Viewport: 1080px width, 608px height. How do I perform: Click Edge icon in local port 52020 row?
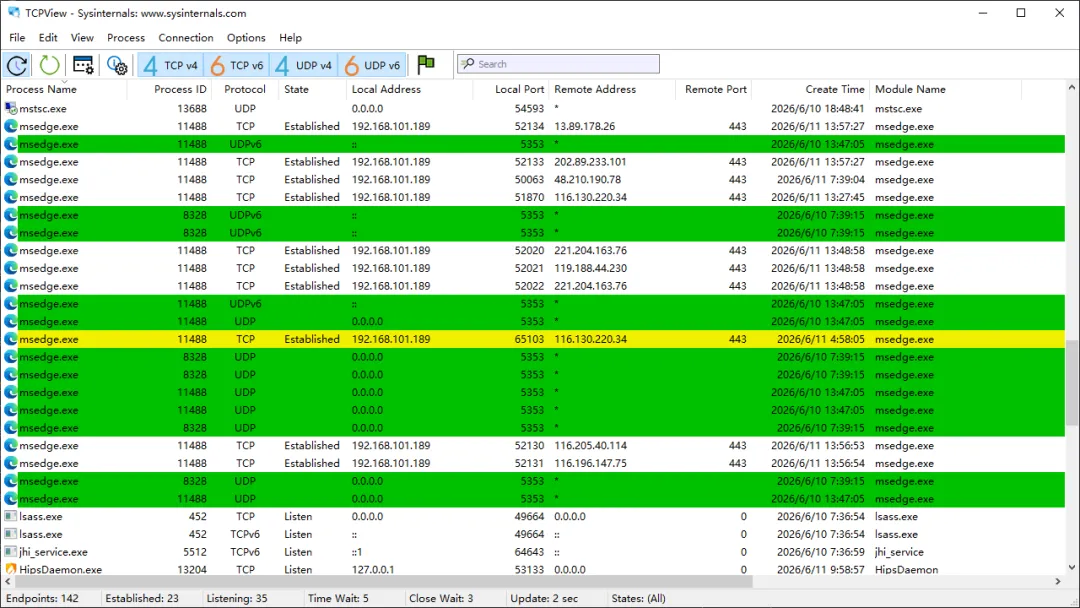point(11,251)
